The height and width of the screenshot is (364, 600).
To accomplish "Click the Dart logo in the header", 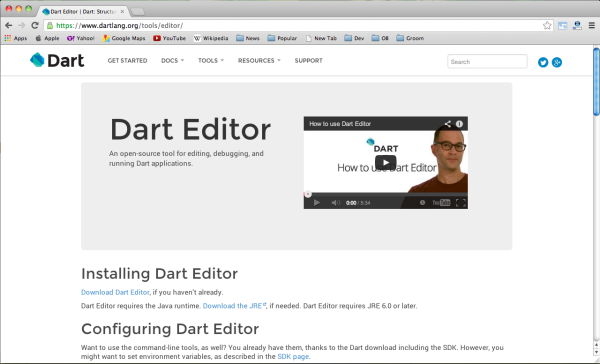I will coord(57,60).
